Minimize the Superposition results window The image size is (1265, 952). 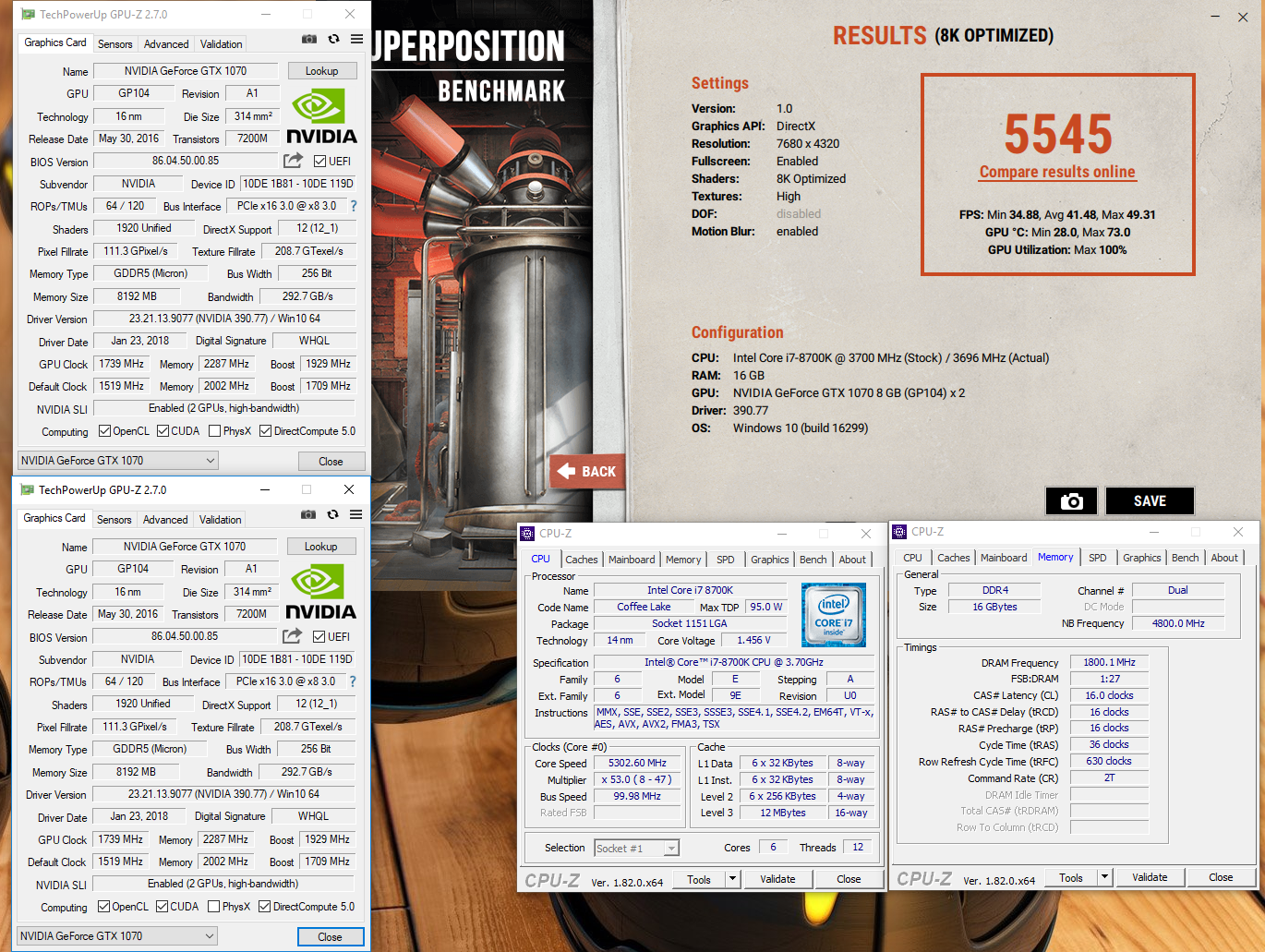1217,17
